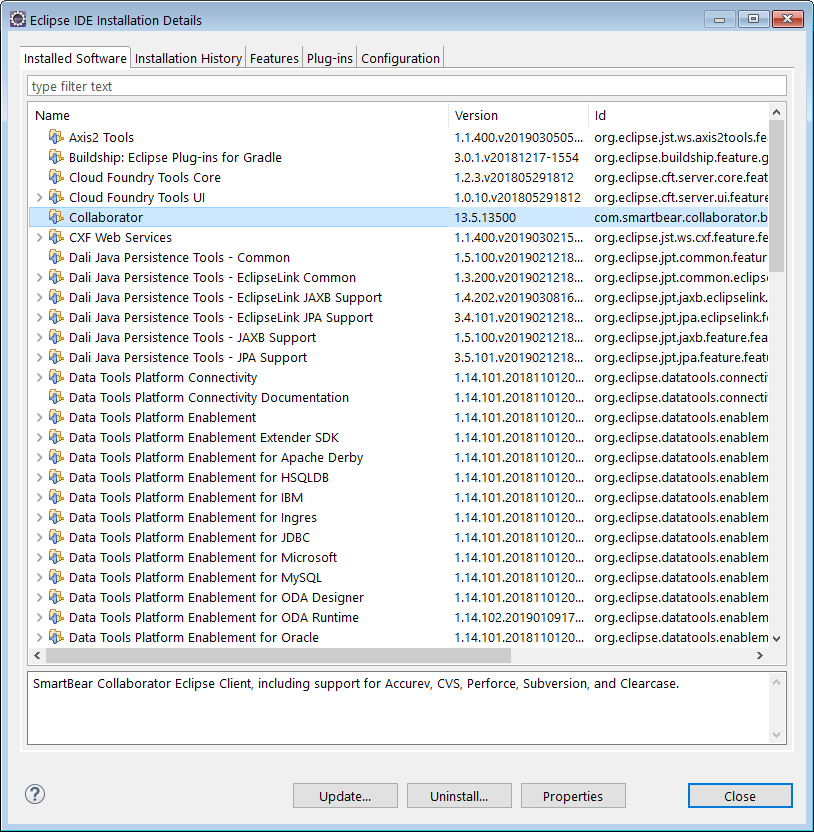Click the type filter text field
The width and height of the screenshot is (814, 832).
pyautogui.click(x=406, y=86)
